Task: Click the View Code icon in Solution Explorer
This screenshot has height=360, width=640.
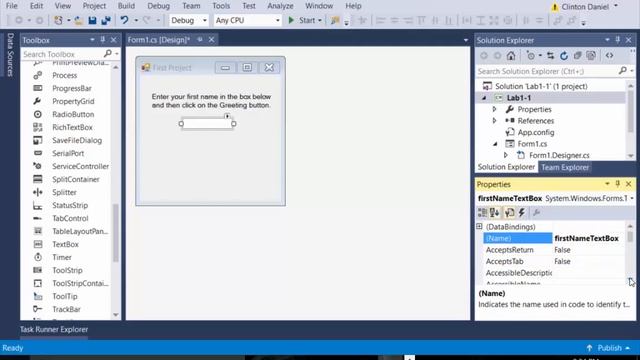Action: click(x=609, y=56)
